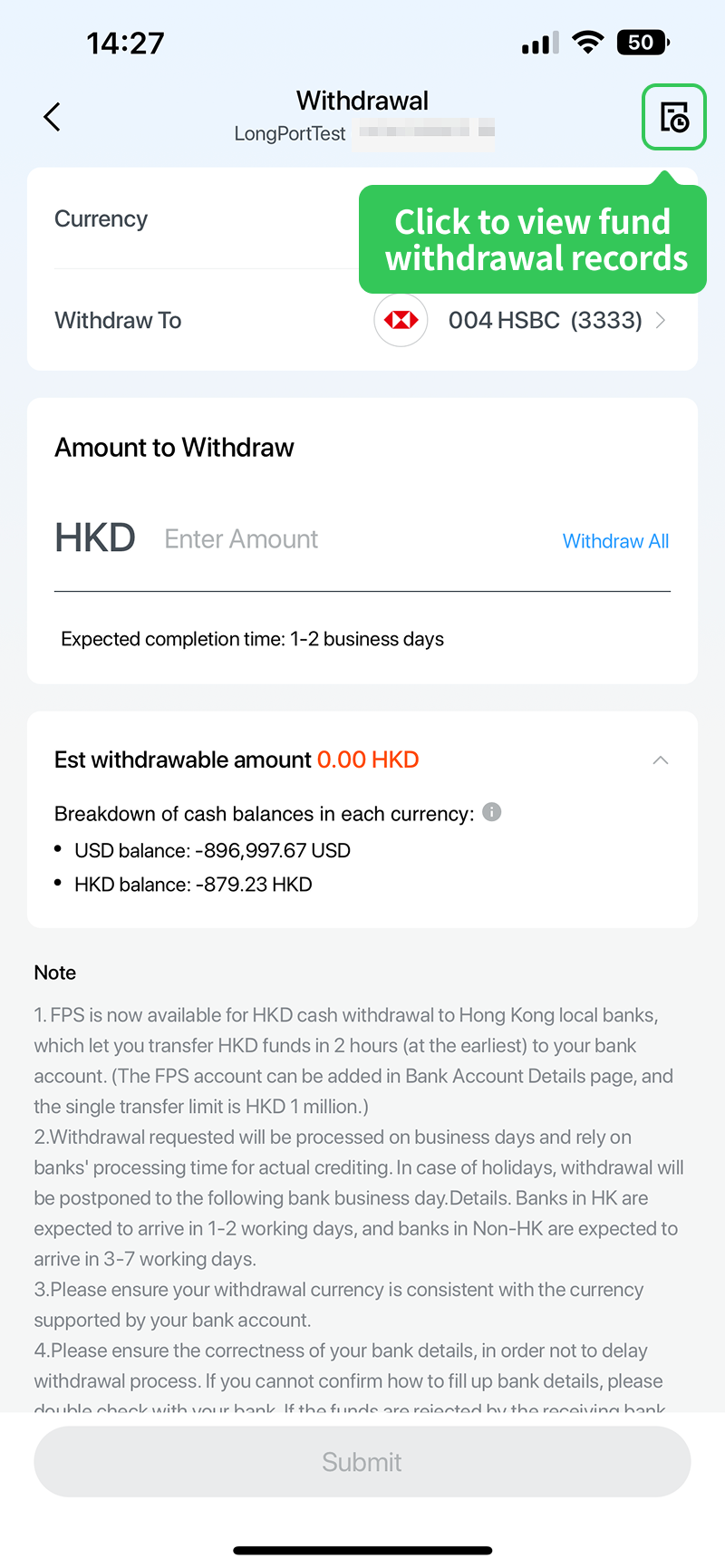Collapse the Est withdrawable amount section
This screenshot has height=1568, width=725.
pos(661,760)
